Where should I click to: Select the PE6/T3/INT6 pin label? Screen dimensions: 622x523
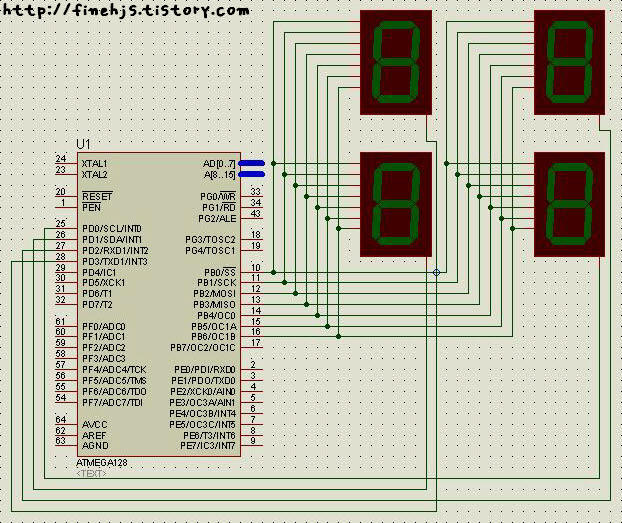(x=209, y=435)
